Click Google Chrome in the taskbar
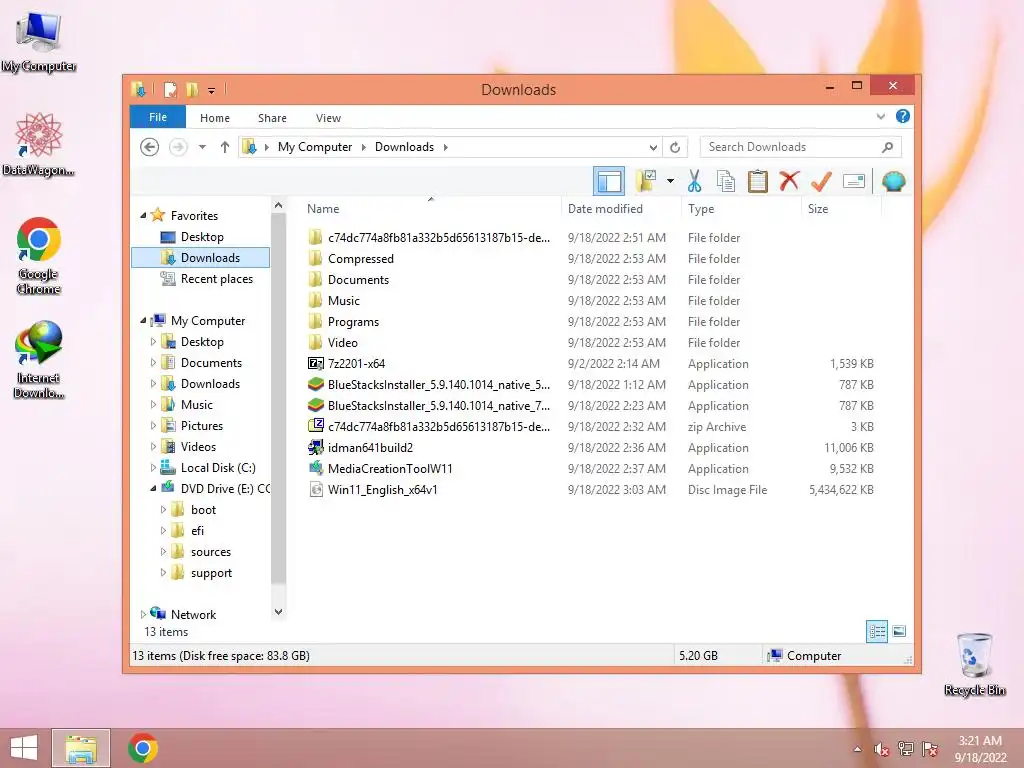1024x768 pixels. [143, 748]
